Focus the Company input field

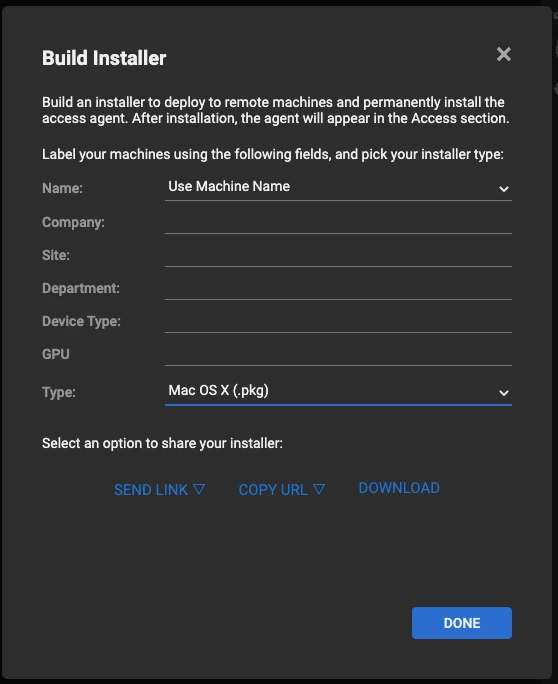[338, 222]
